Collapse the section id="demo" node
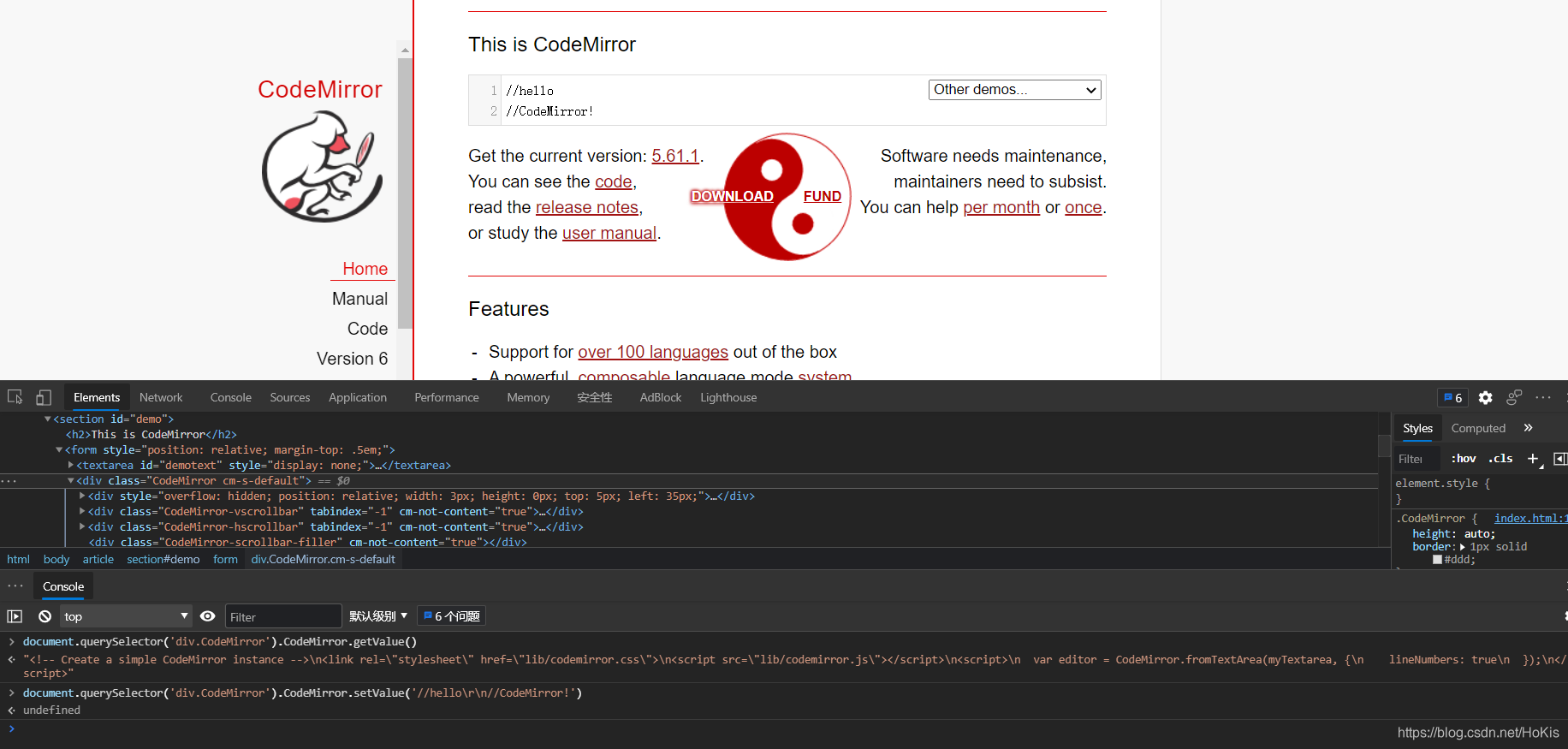1568x749 pixels. pyautogui.click(x=48, y=419)
